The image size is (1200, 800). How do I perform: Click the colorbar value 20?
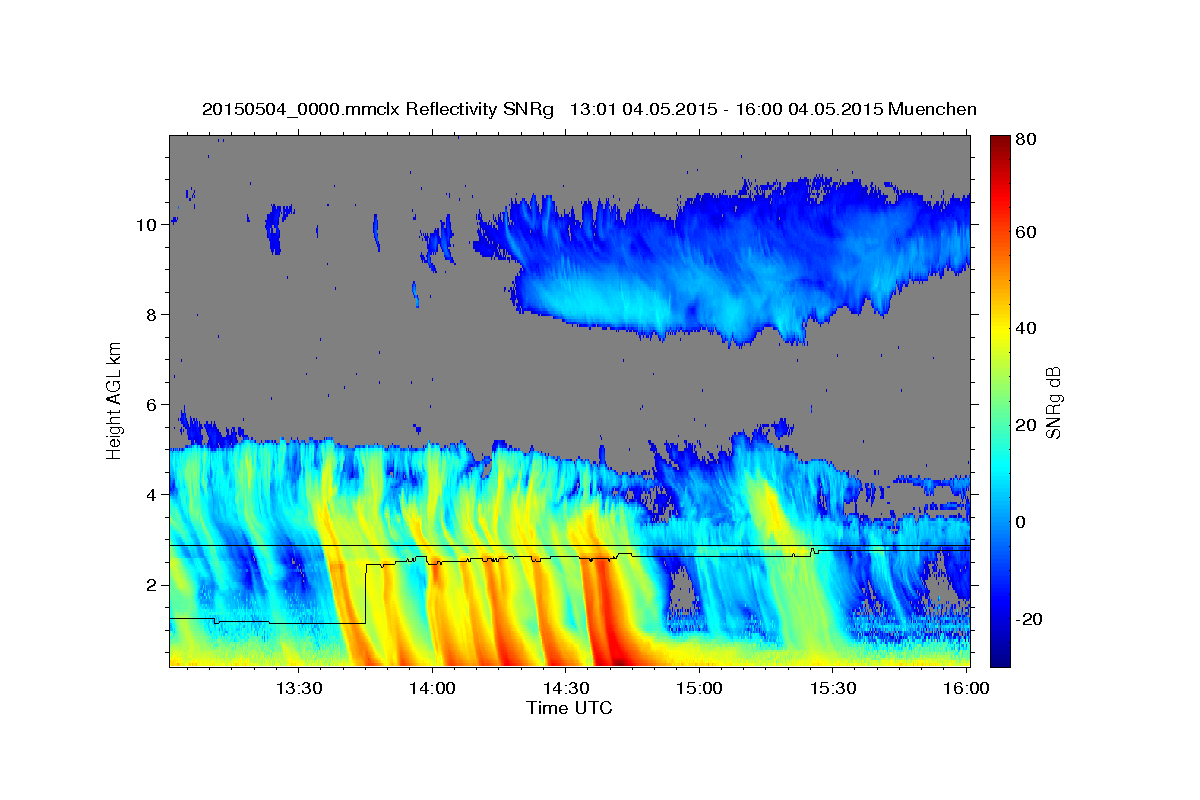click(1026, 425)
